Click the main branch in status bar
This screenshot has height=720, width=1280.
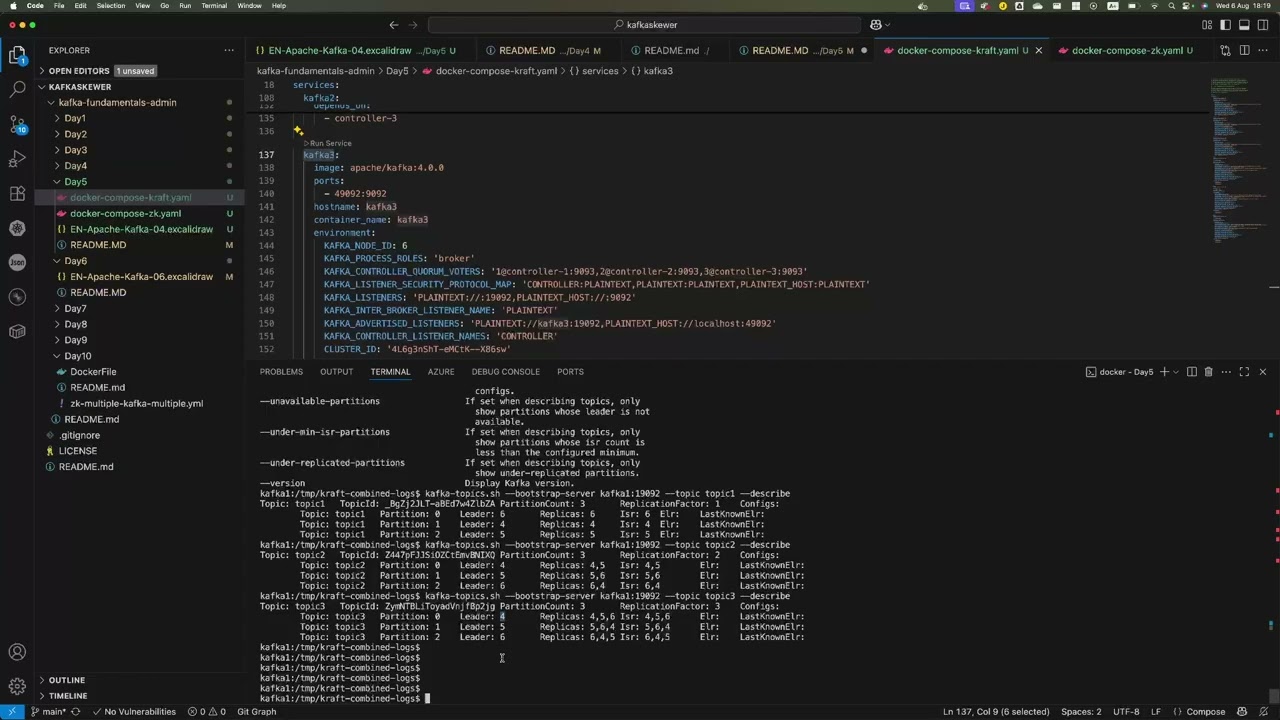click(49, 712)
